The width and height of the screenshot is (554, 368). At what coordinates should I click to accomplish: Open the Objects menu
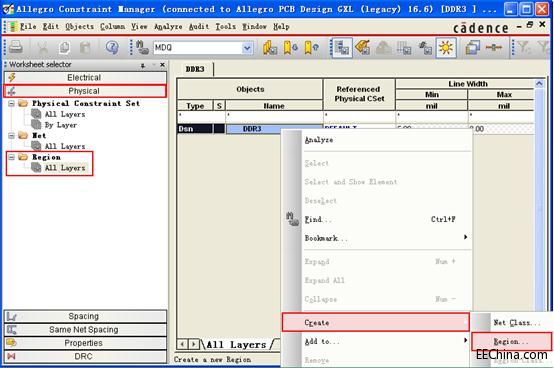[79, 26]
